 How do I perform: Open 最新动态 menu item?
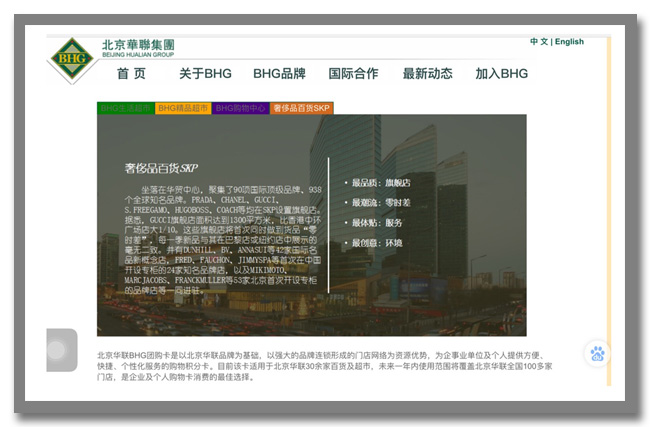click(x=428, y=74)
